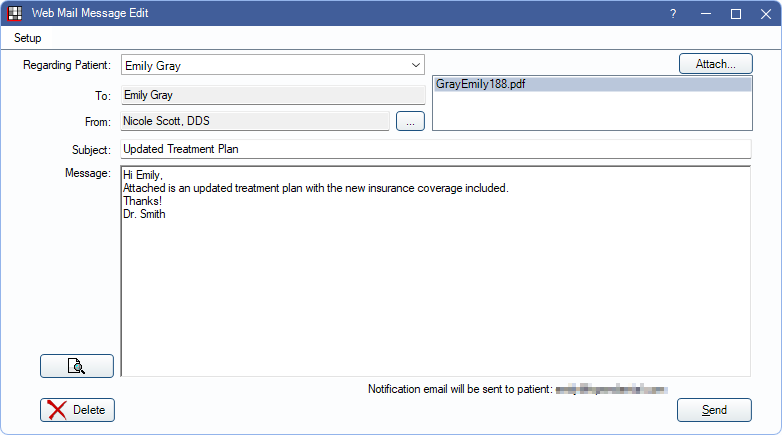Viewport: 782px width, 435px height.
Task: Click the Open Dental app icon in title bar
Action: pos(15,14)
